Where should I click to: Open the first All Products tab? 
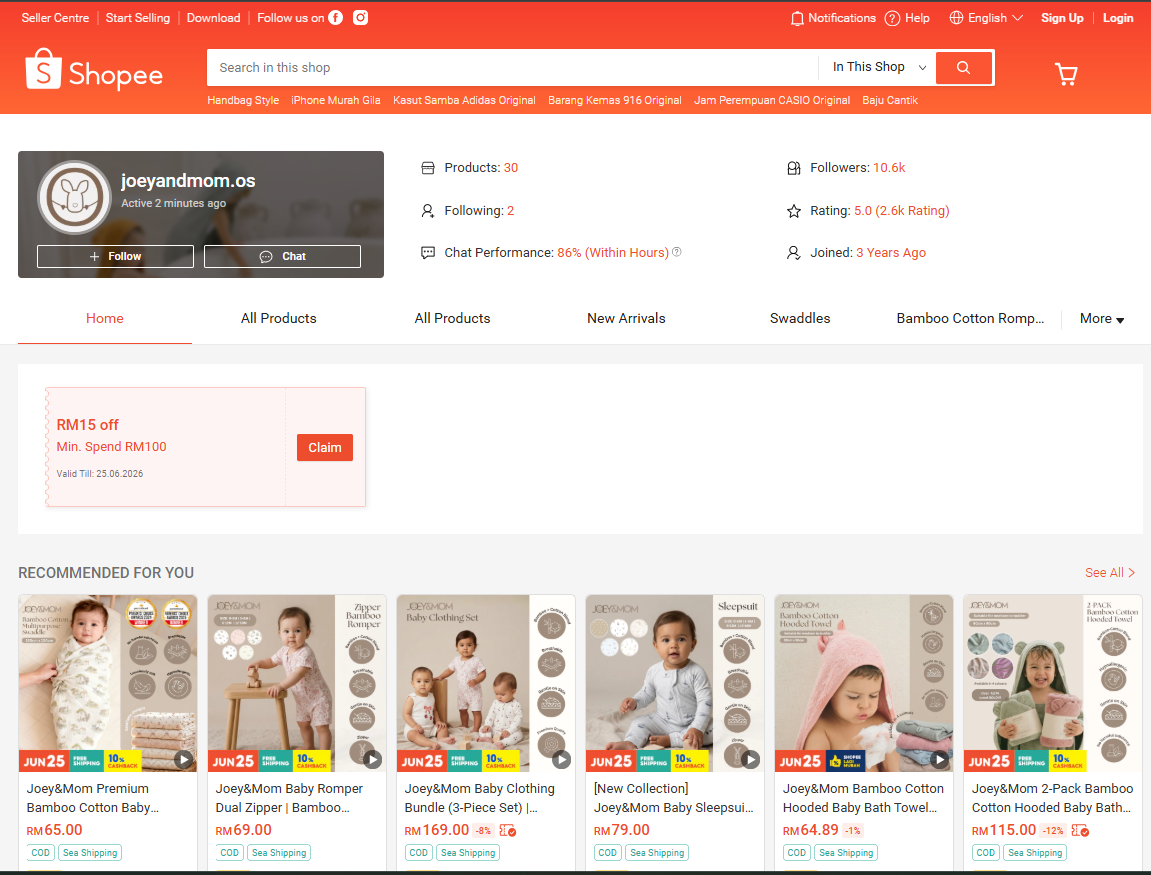(x=278, y=319)
